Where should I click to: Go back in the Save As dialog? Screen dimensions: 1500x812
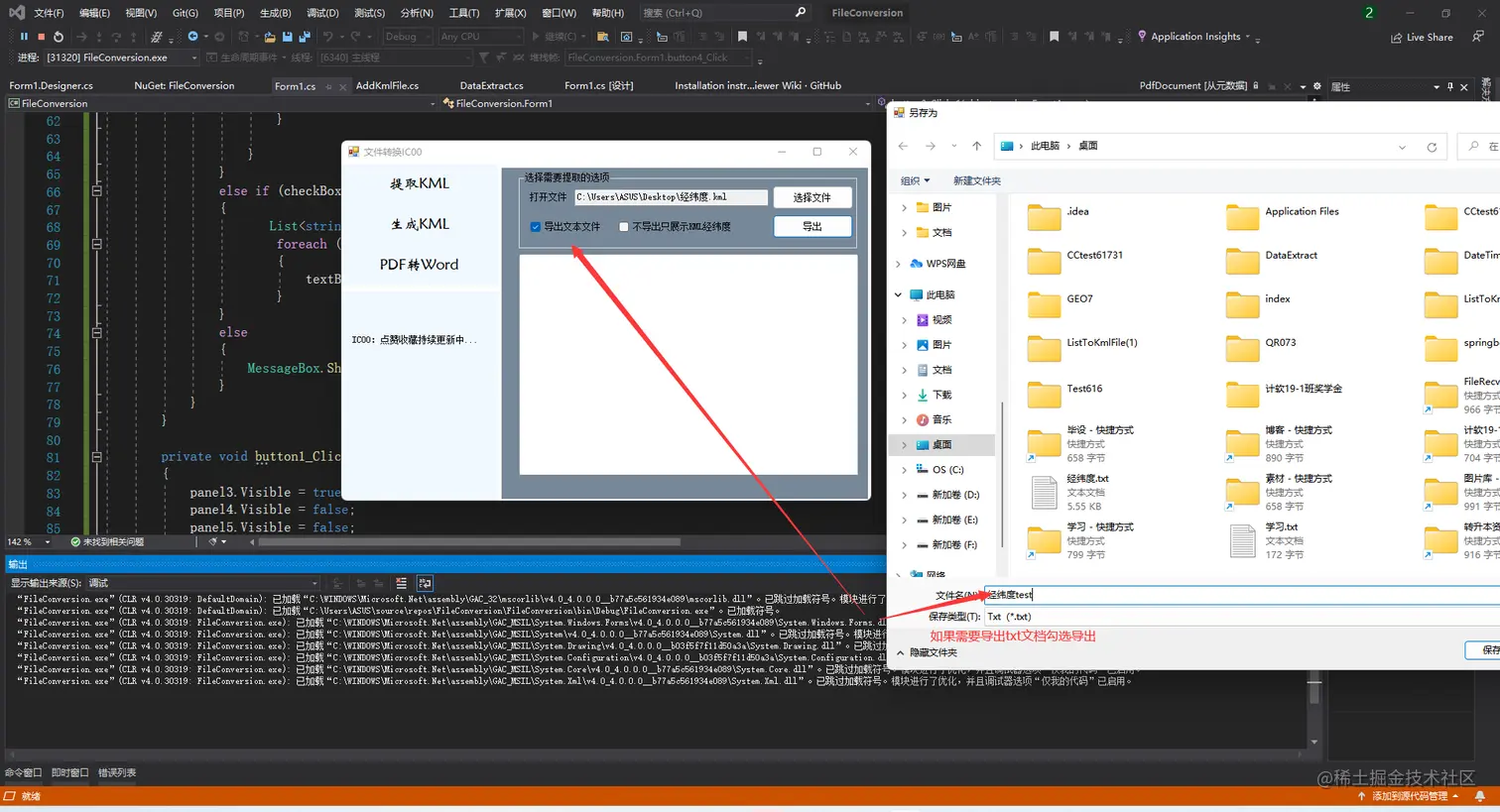[x=903, y=146]
